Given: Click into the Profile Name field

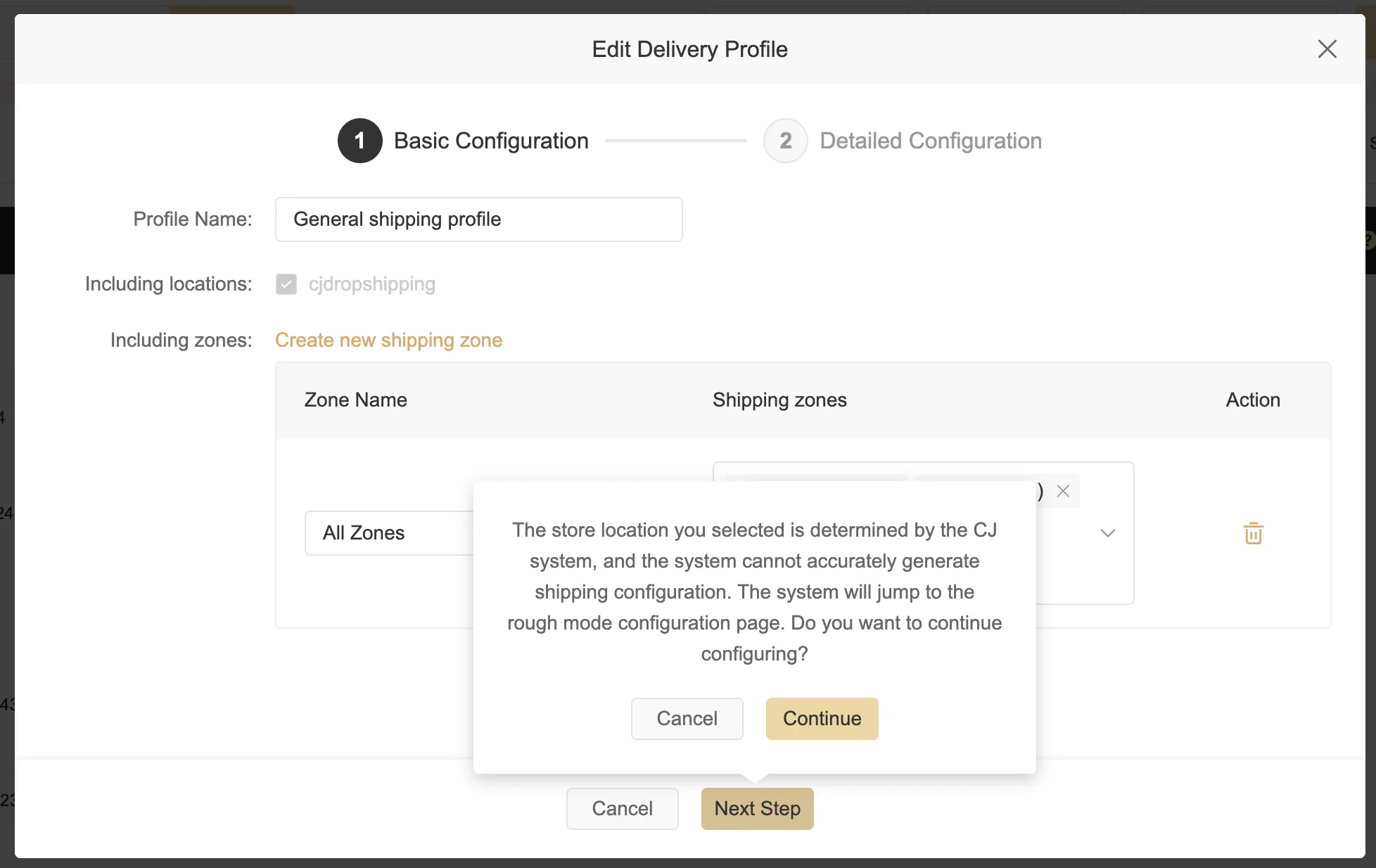Looking at the screenshot, I should pyautogui.click(x=478, y=219).
